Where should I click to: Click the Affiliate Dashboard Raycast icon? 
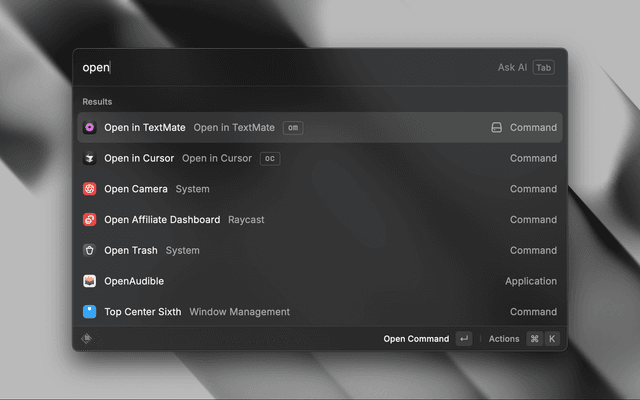[90, 220]
